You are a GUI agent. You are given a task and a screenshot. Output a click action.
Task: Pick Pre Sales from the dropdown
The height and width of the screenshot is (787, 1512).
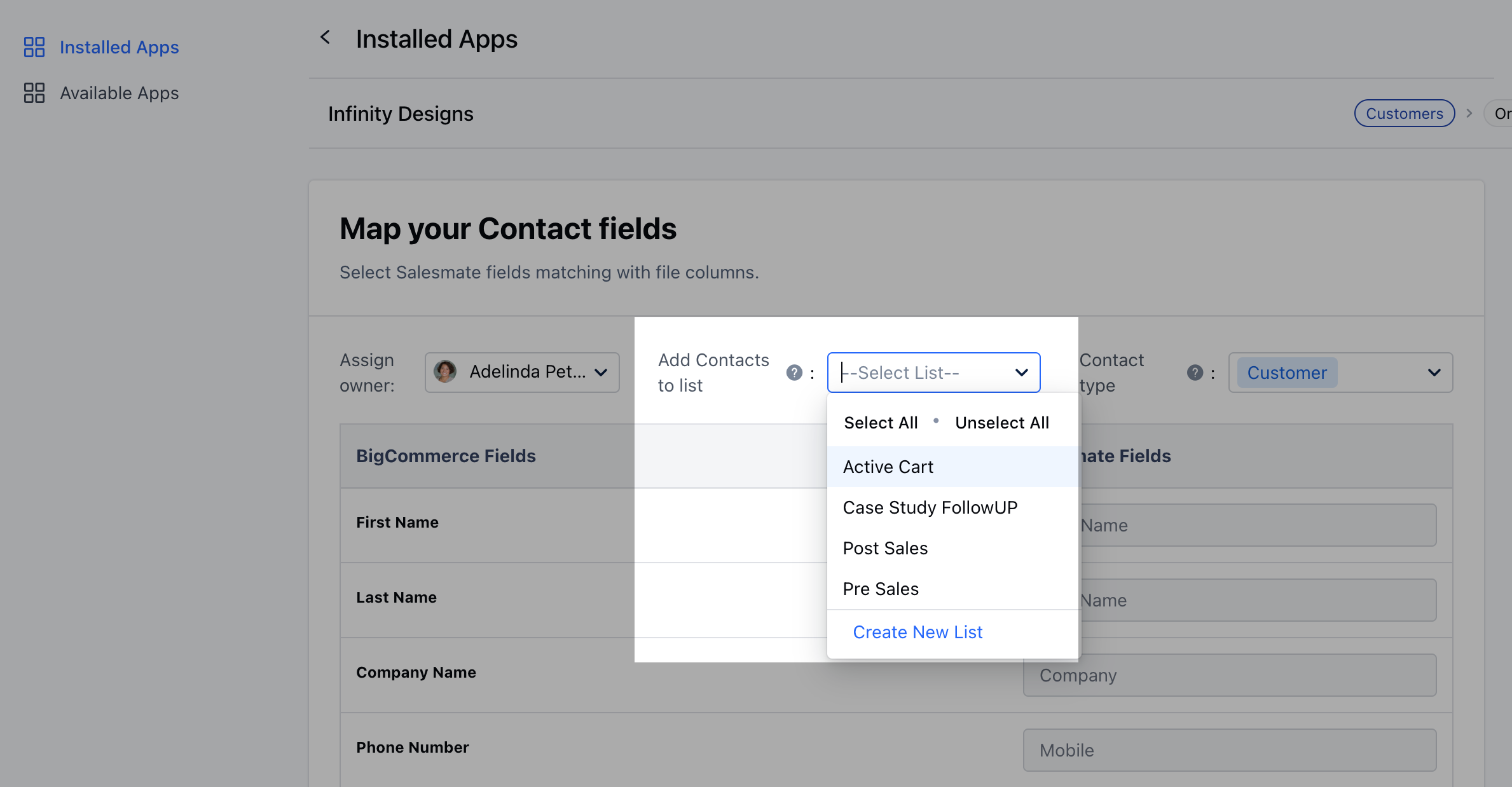click(952, 589)
